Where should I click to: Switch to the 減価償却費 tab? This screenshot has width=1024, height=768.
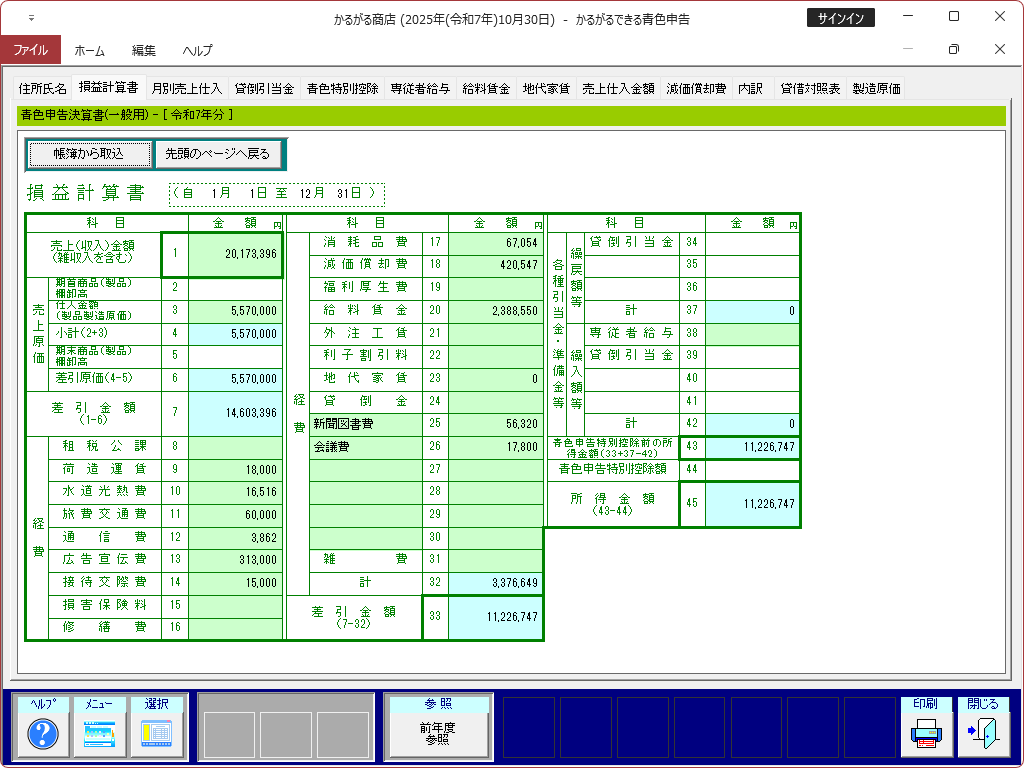coord(696,88)
